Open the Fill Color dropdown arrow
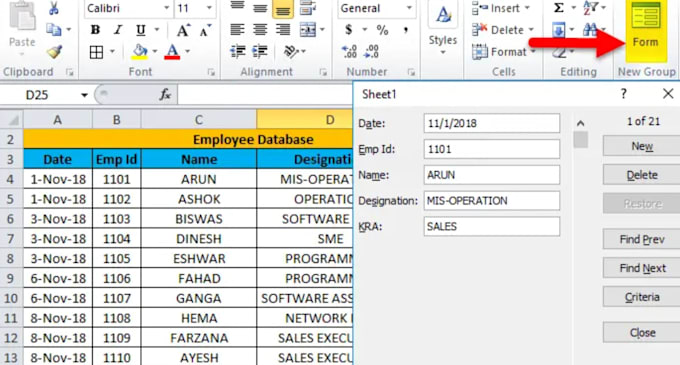This screenshot has height=365, width=680. tap(154, 52)
